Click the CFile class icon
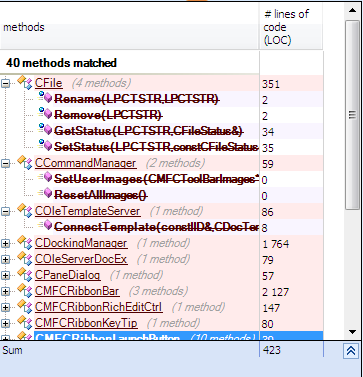Screen dimensions: 363x377 pyautogui.click(x=25, y=83)
